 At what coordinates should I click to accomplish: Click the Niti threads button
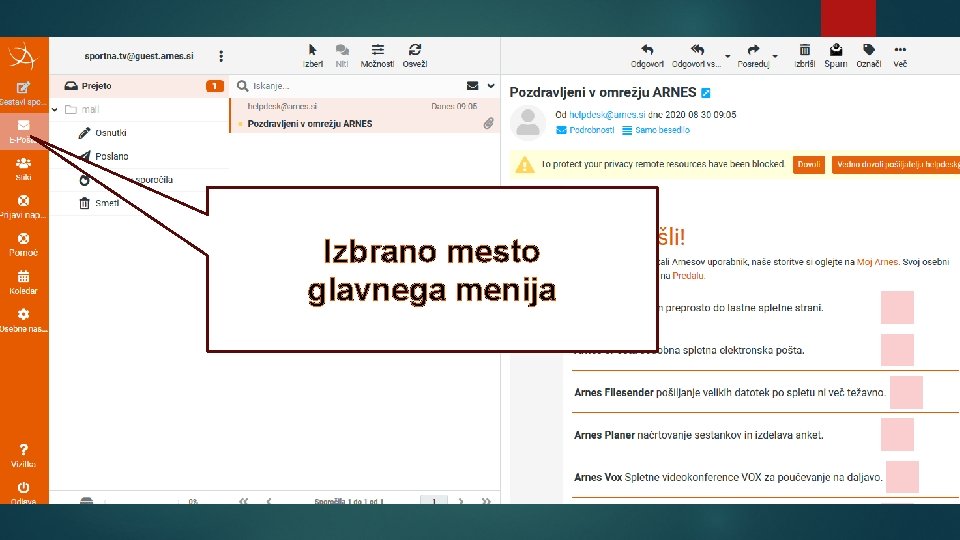click(342, 56)
